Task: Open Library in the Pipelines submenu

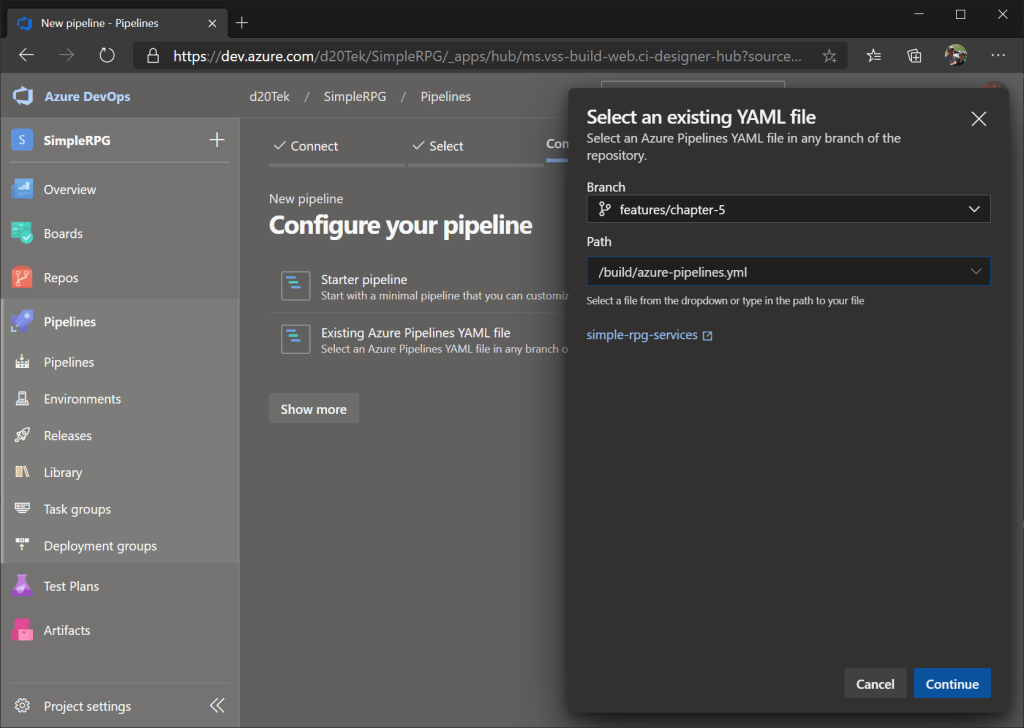Action: click(x=63, y=472)
